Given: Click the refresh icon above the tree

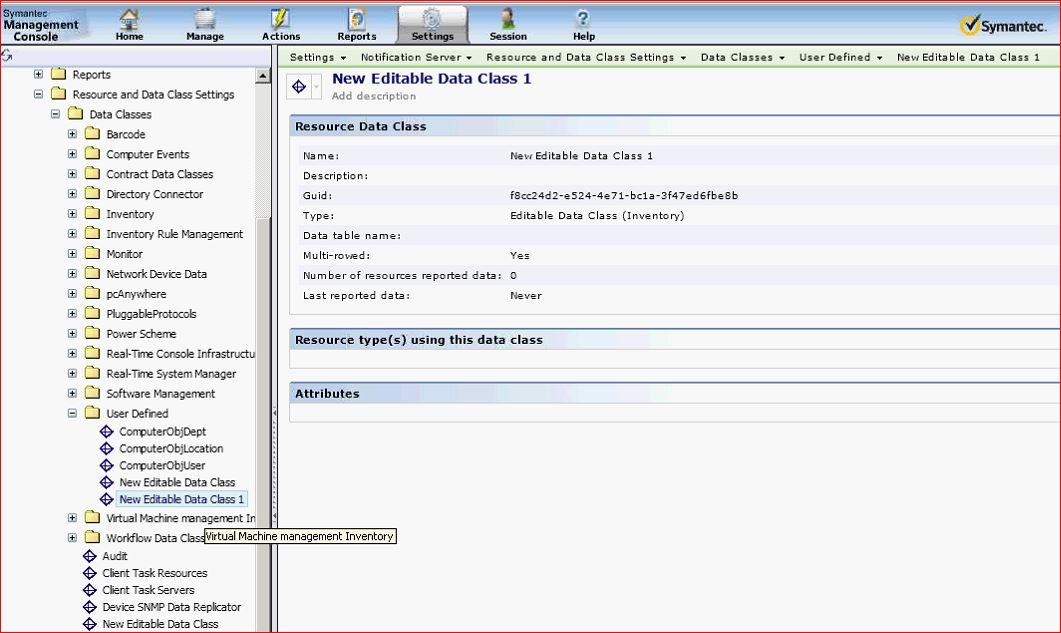Looking at the screenshot, I should coord(7,56).
